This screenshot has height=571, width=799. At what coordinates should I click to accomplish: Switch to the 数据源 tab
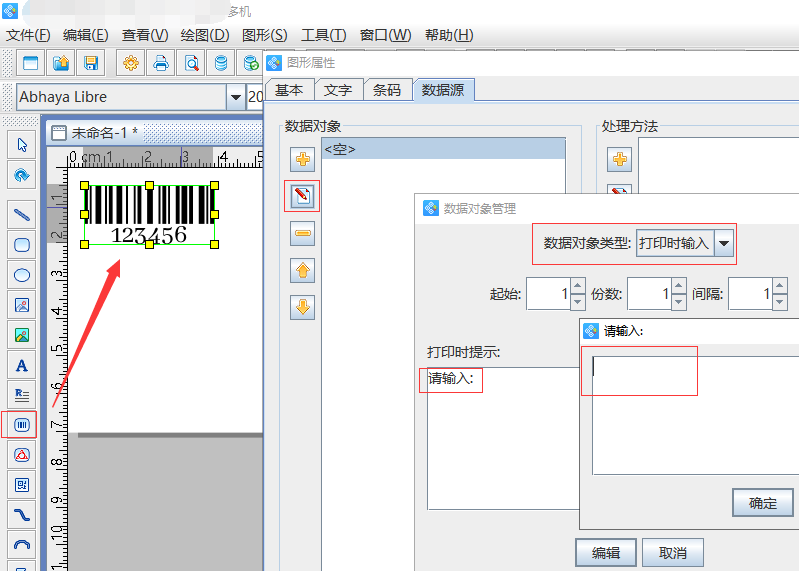point(443,90)
